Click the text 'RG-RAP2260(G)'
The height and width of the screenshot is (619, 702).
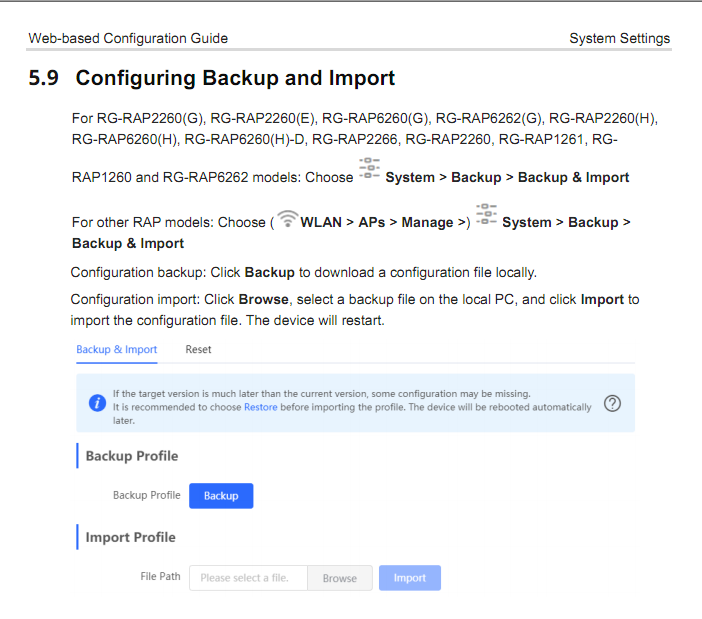click(x=150, y=118)
